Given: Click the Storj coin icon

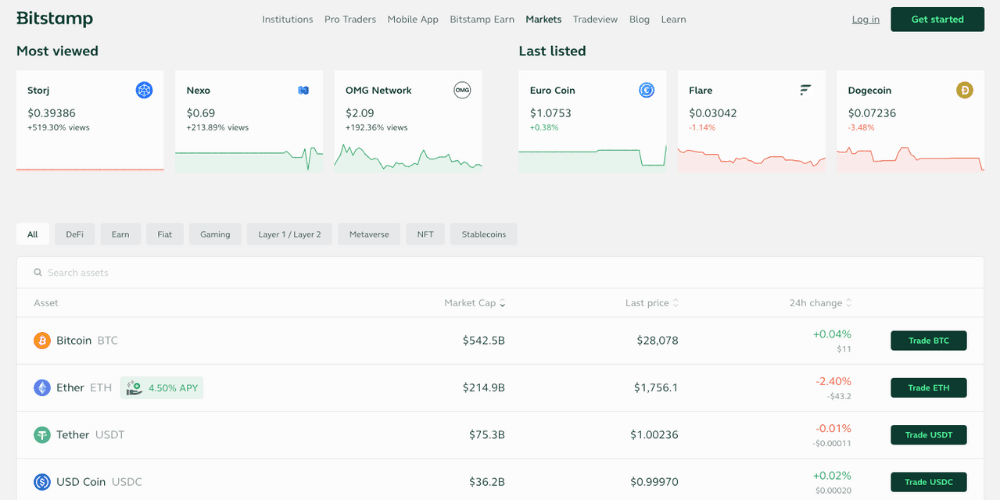Looking at the screenshot, I should (144, 90).
